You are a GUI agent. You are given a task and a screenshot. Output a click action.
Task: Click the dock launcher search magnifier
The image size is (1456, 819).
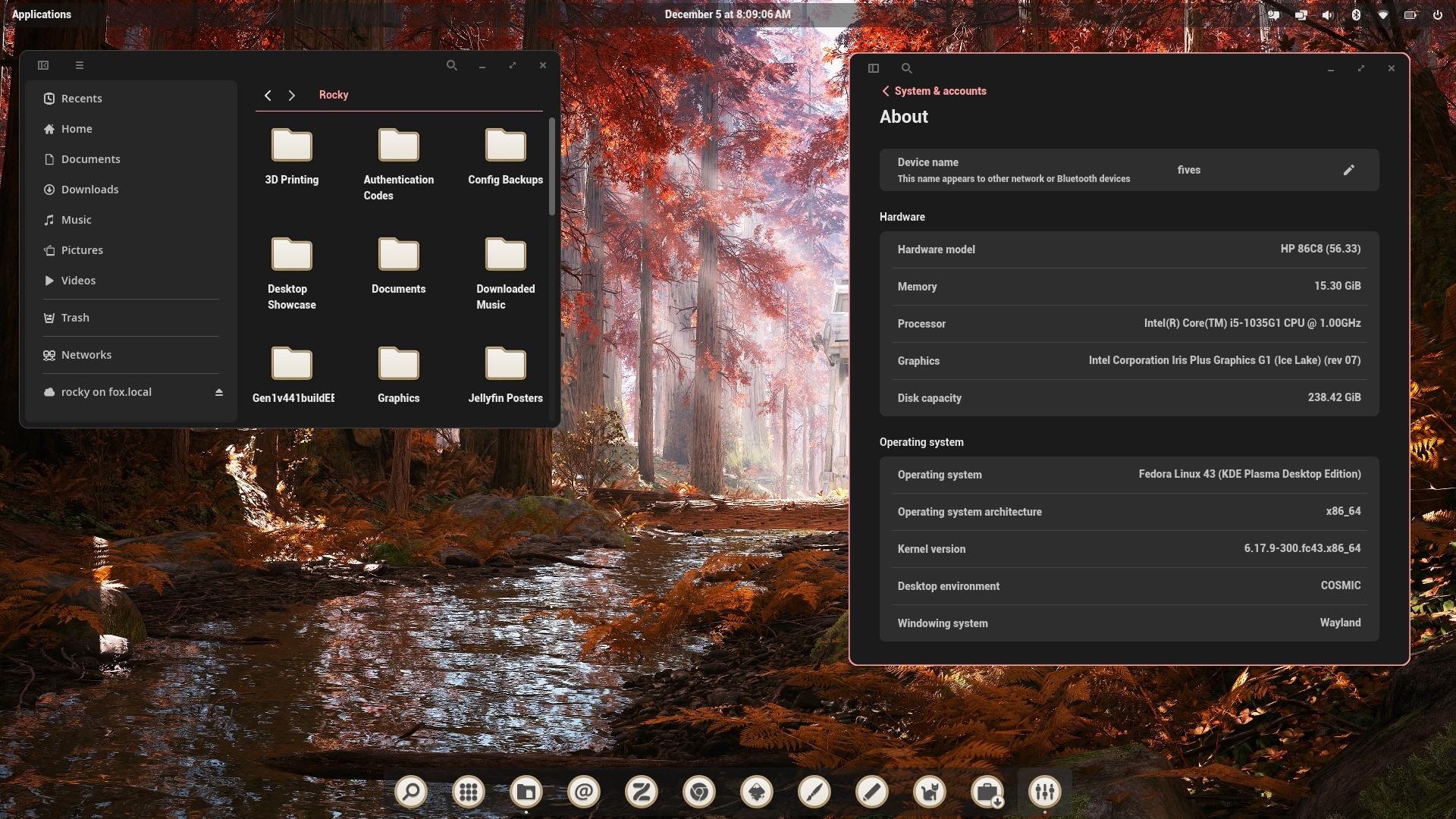click(x=411, y=792)
